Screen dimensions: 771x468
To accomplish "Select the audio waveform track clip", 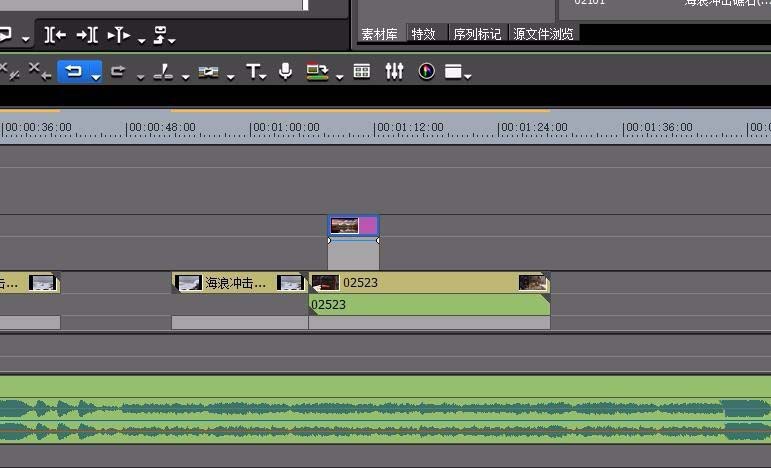I will click(x=386, y=410).
